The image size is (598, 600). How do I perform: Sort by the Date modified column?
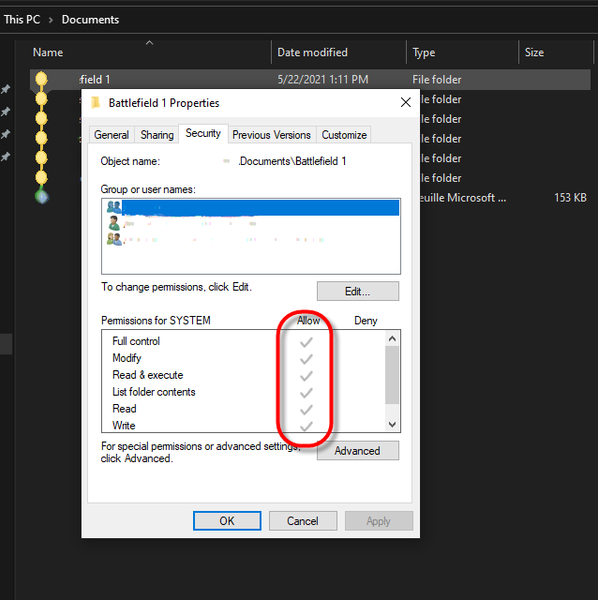[x=339, y=52]
